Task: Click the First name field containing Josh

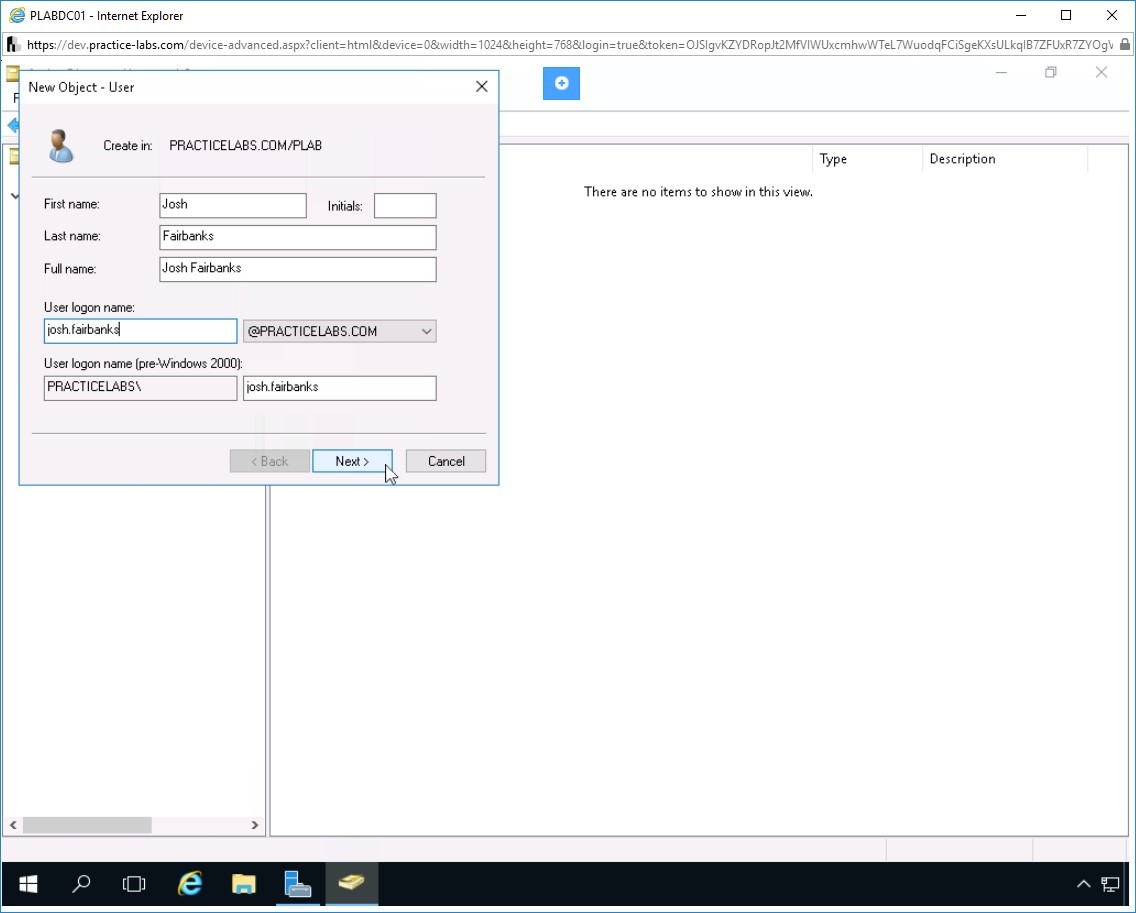Action: point(233,205)
